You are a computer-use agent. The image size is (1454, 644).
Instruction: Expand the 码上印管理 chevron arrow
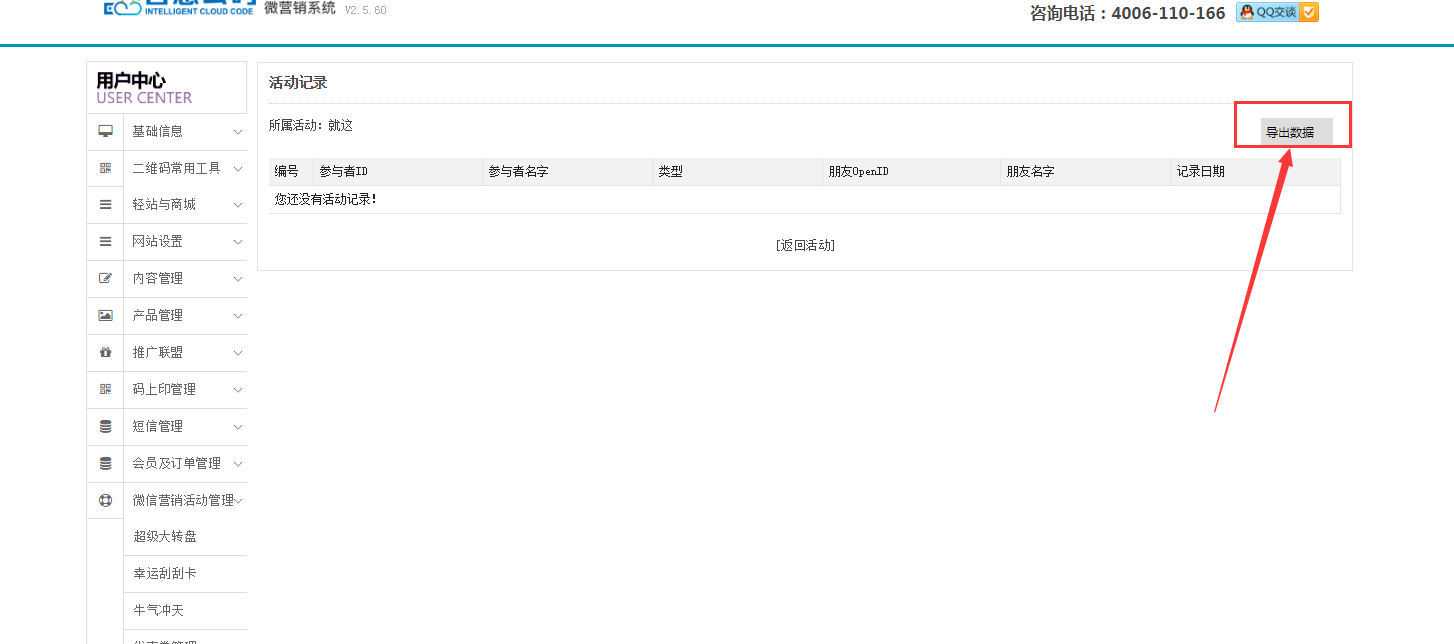(x=238, y=390)
